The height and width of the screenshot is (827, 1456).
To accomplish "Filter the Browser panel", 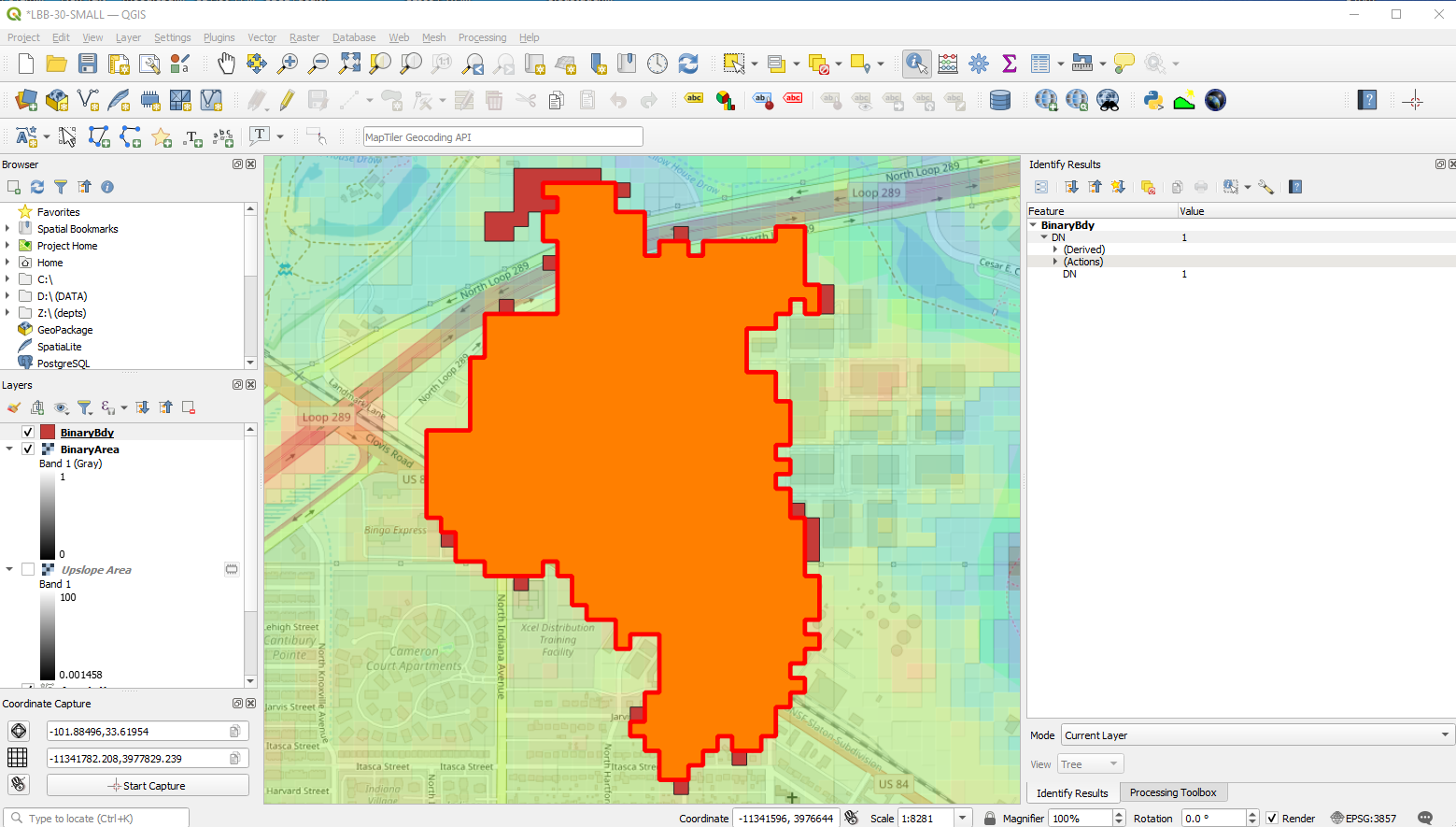I will (61, 187).
